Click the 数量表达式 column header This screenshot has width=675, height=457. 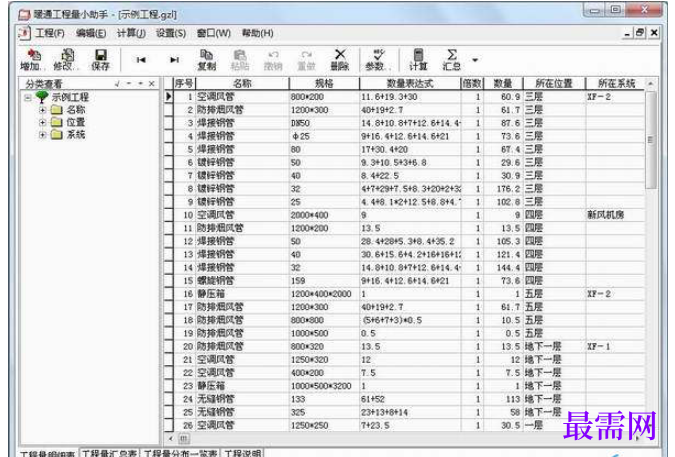pyautogui.click(x=410, y=83)
